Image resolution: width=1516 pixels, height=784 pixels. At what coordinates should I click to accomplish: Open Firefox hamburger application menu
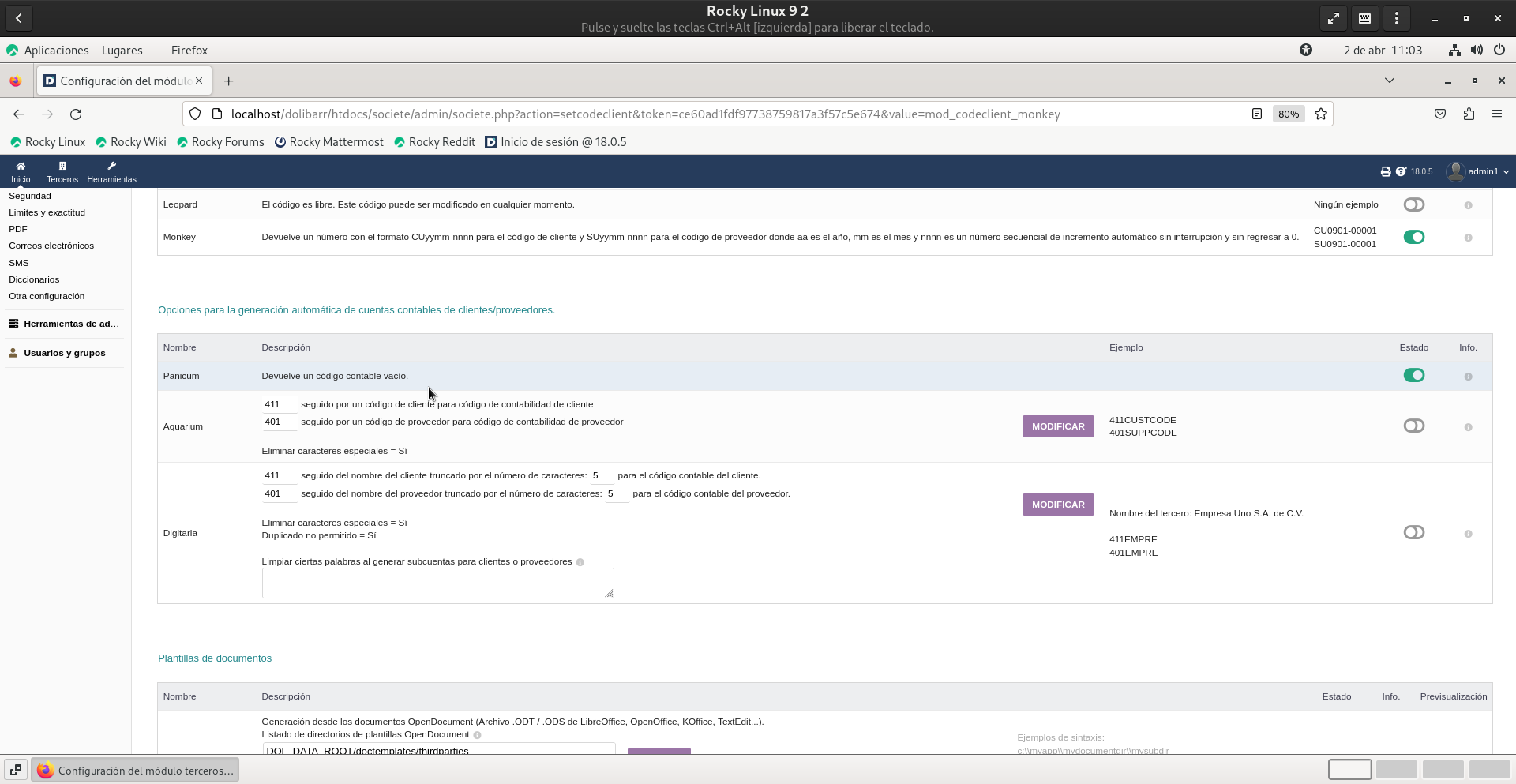[1496, 114]
